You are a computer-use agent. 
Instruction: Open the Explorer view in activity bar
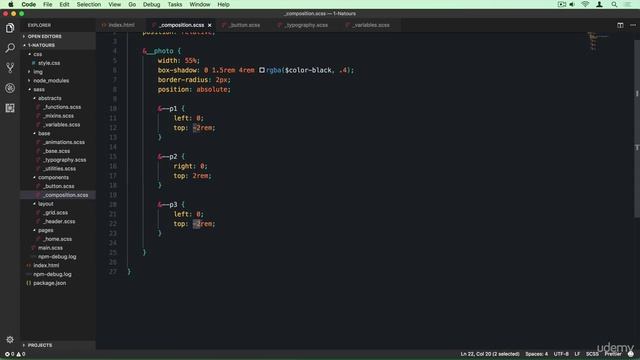pos(10,28)
